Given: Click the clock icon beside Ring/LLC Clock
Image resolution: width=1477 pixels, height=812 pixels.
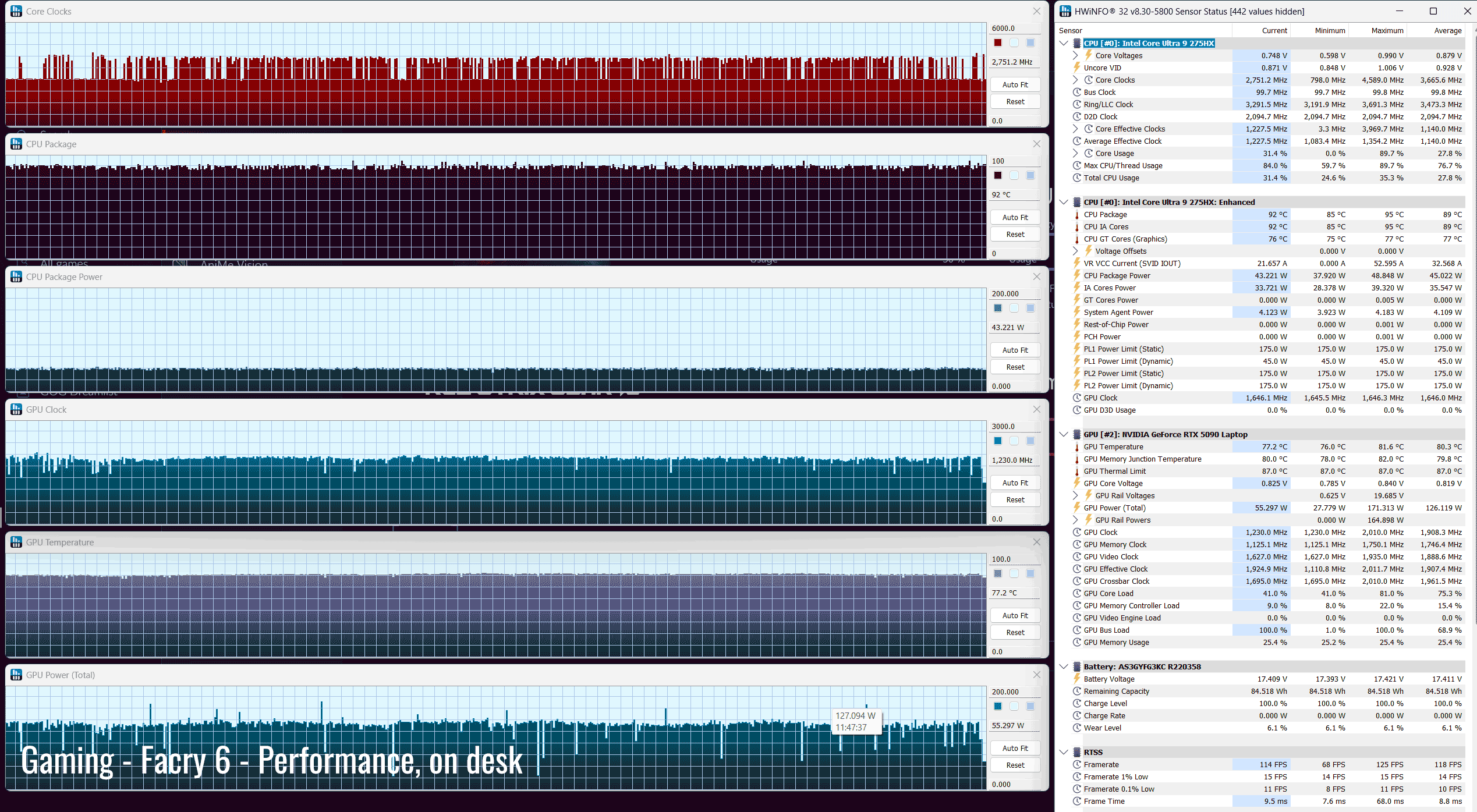Looking at the screenshot, I should point(1077,105).
